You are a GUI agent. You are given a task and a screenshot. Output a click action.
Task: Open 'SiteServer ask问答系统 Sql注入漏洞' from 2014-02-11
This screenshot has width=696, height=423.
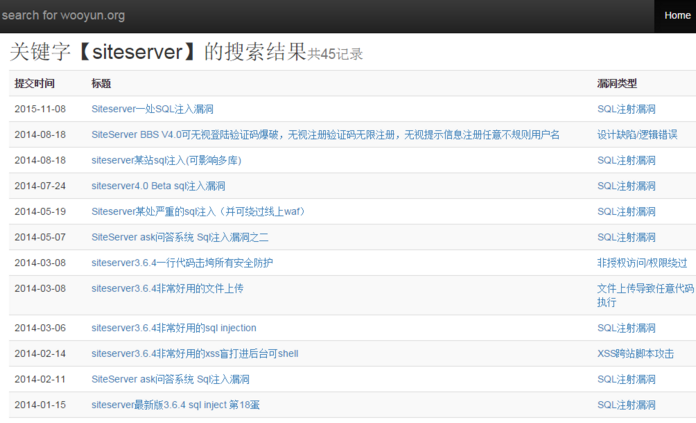pos(170,380)
